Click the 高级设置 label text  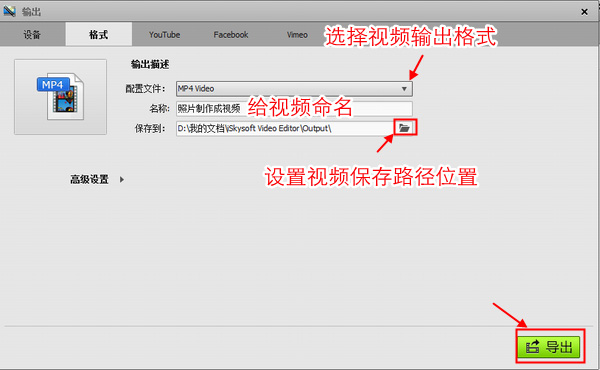tap(90, 179)
